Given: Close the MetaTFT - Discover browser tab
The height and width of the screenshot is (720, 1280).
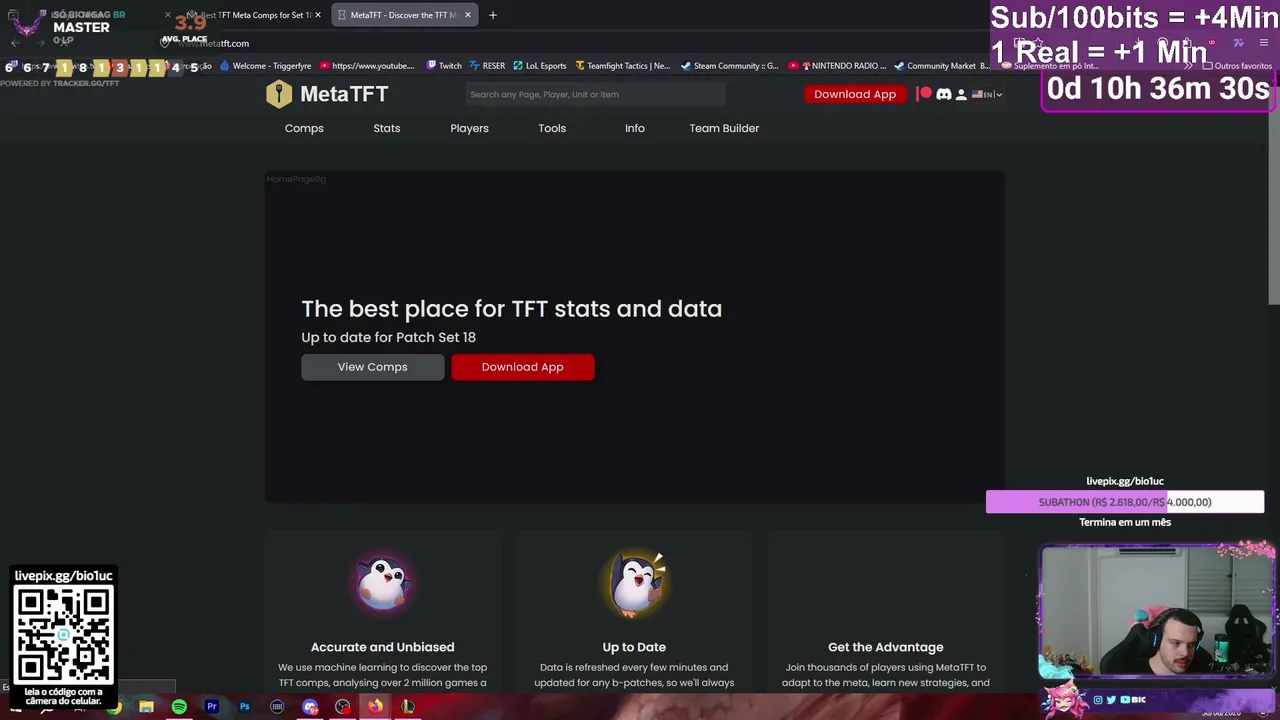Looking at the screenshot, I should coord(467,15).
